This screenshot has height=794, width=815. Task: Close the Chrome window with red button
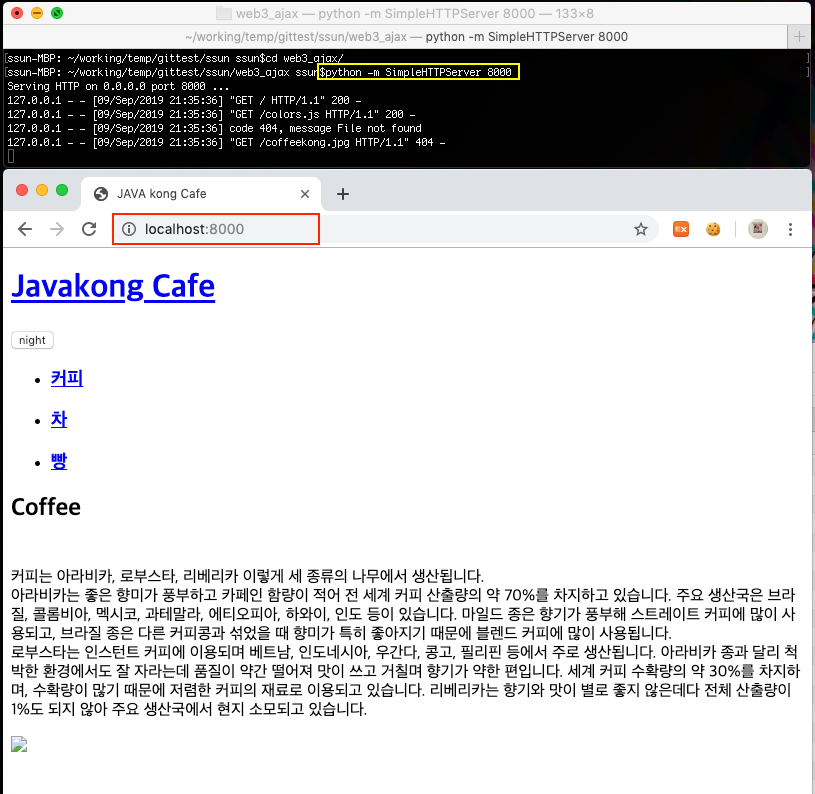click(x=22, y=190)
